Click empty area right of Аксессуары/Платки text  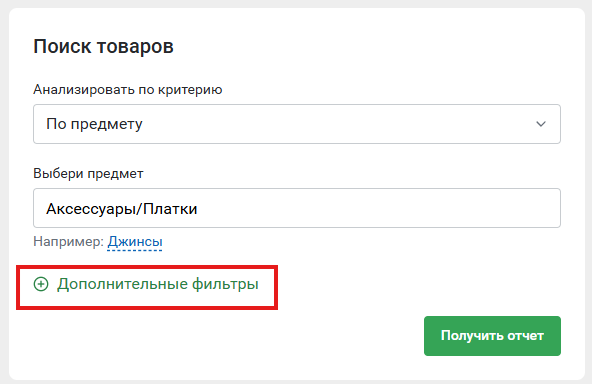(x=378, y=209)
